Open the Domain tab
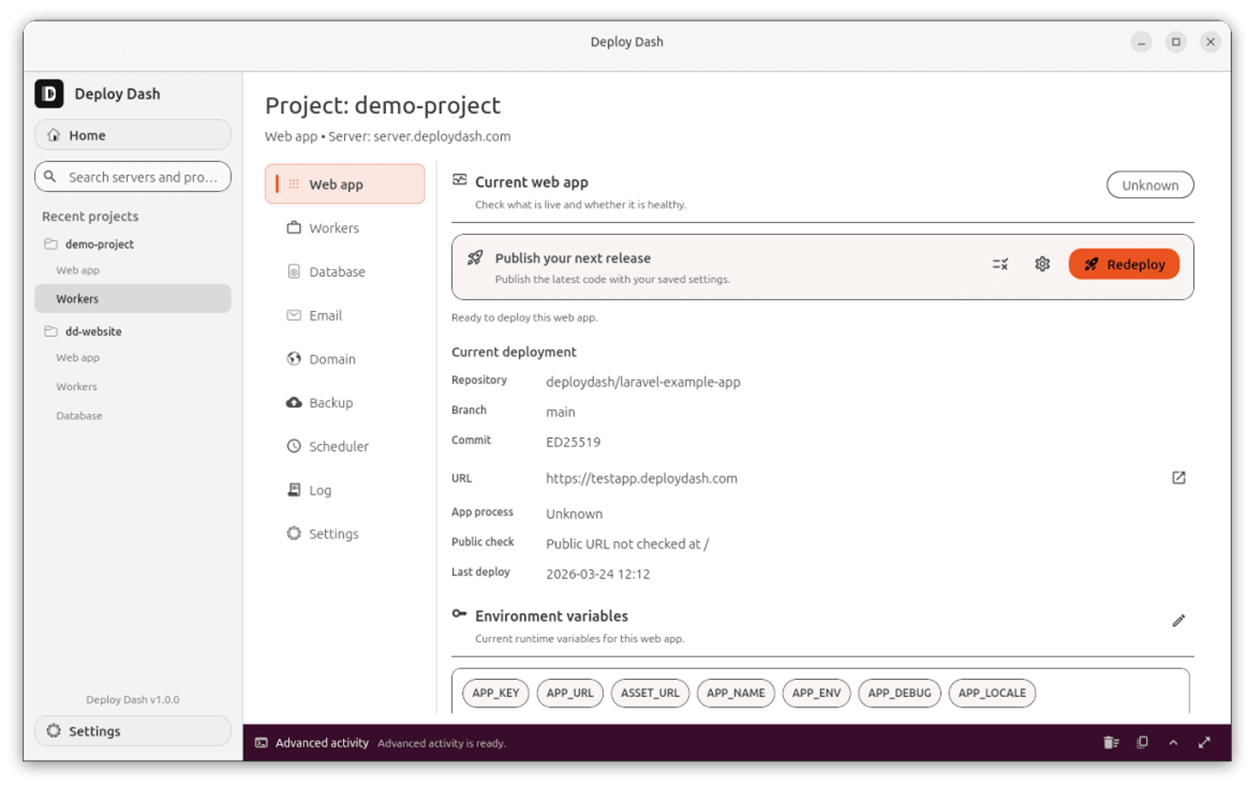 [x=345, y=359]
